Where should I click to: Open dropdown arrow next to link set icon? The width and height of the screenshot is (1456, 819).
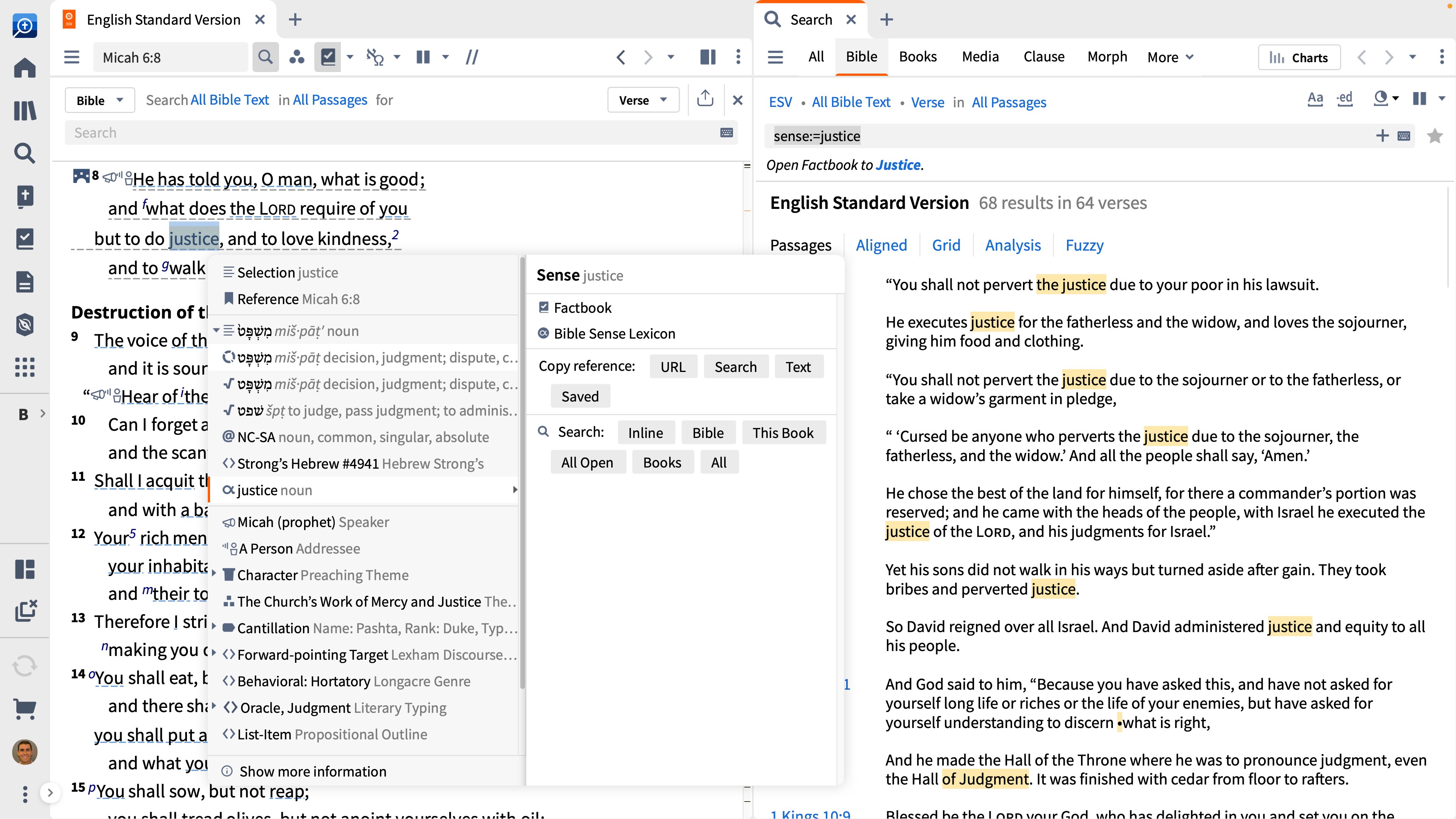tap(397, 56)
